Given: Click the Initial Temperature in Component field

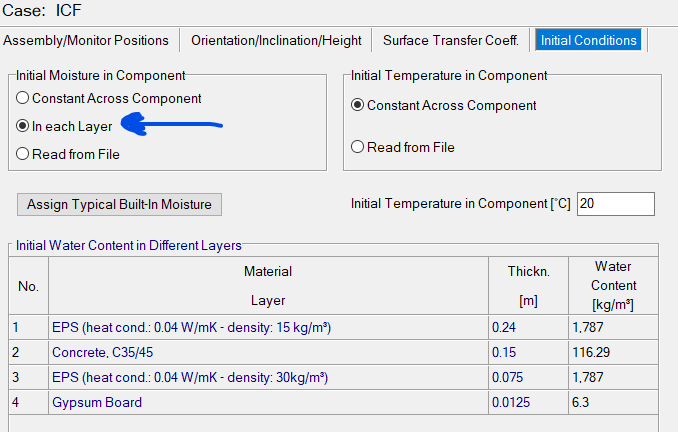Looking at the screenshot, I should [x=615, y=204].
